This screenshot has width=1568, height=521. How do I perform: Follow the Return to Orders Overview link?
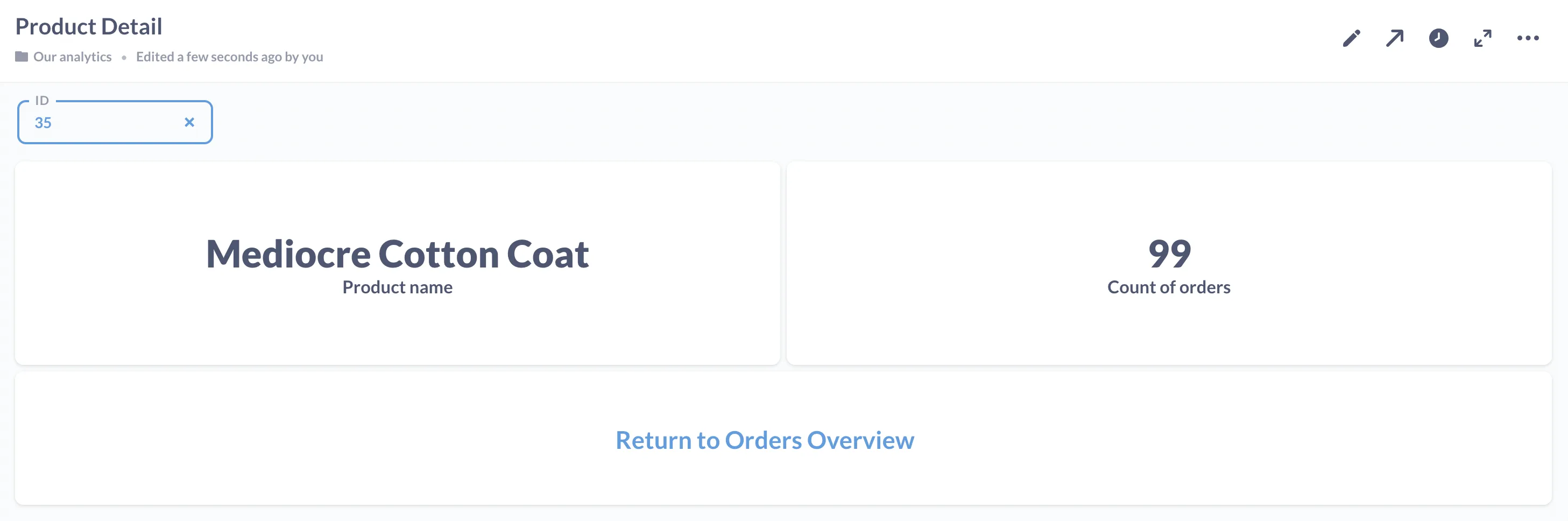point(765,440)
